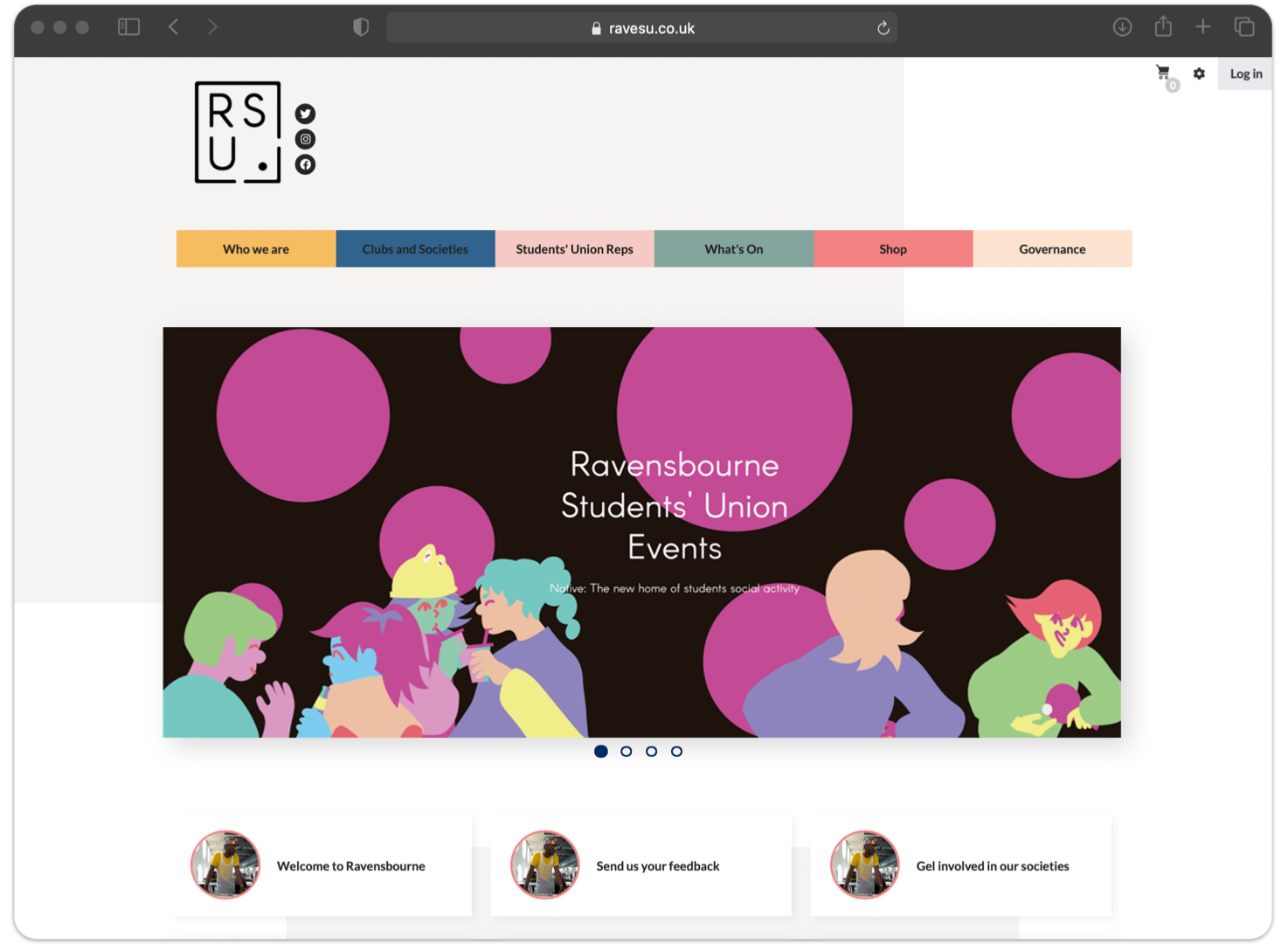Click the padlock icon in the address bar
Screen dimensions: 1288x944
click(x=596, y=28)
